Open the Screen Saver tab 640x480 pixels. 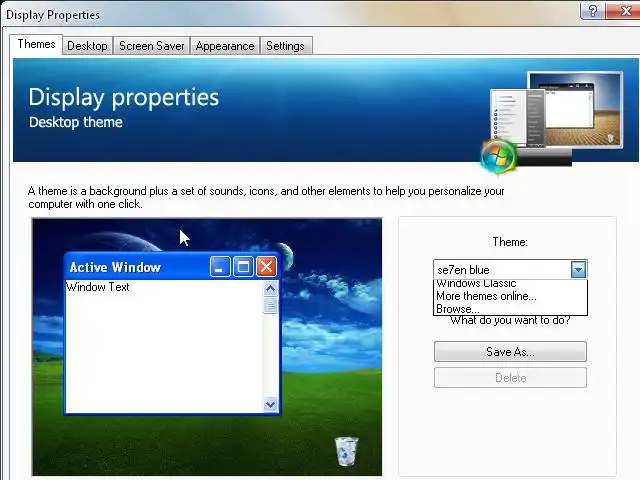[x=151, y=46]
